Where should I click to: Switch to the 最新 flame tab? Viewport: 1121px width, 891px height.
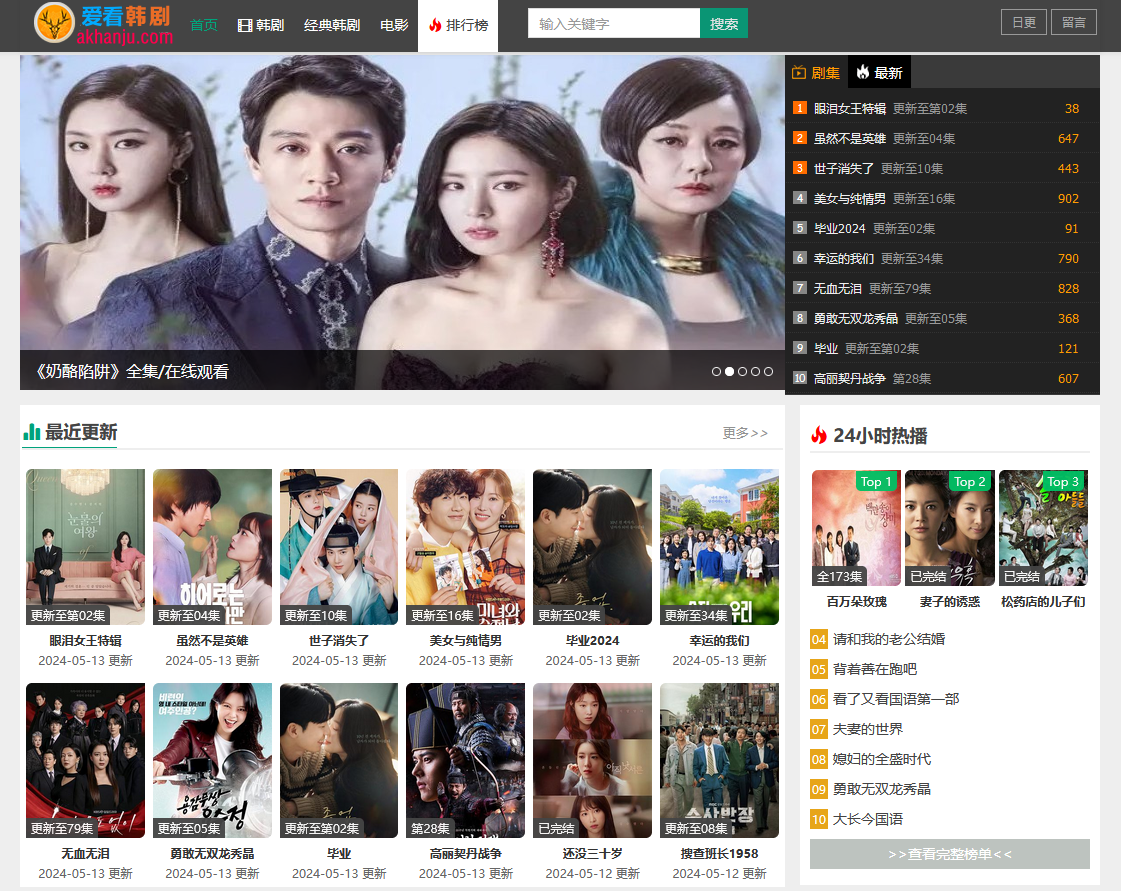coord(879,72)
